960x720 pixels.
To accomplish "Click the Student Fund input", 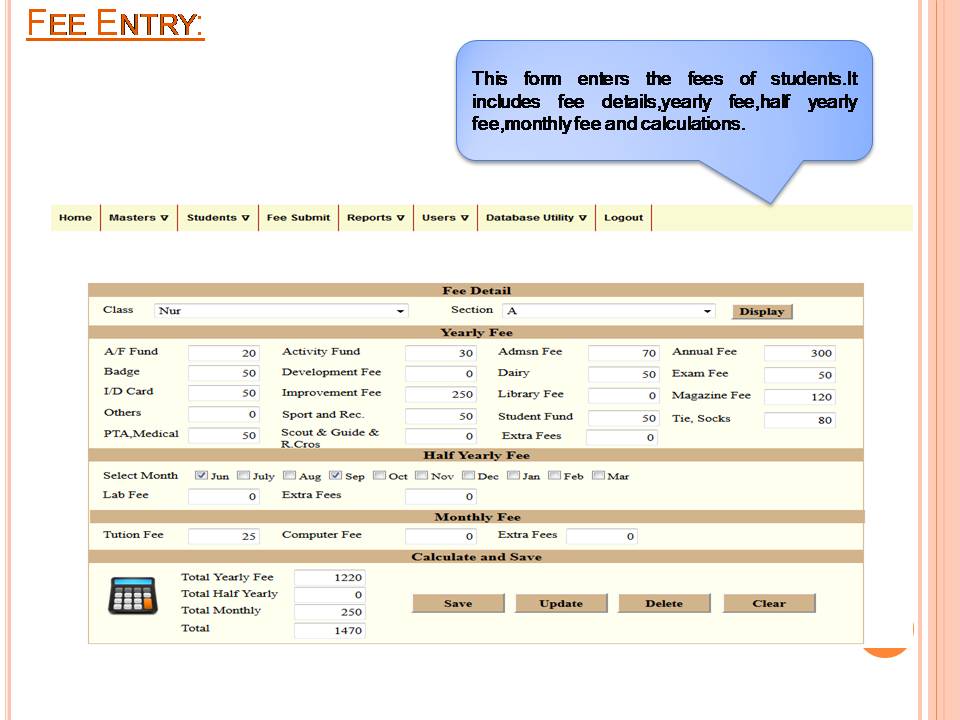I will 623,418.
